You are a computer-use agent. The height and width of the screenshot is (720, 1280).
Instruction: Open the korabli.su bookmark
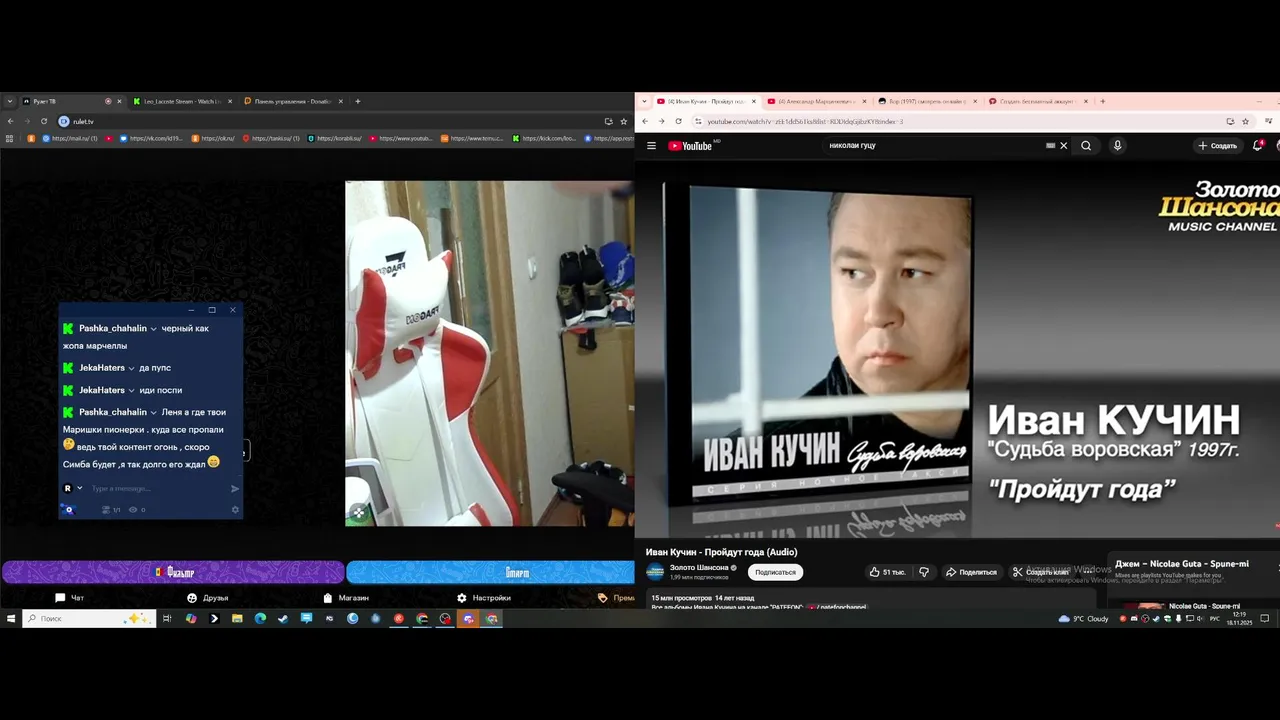pos(335,138)
